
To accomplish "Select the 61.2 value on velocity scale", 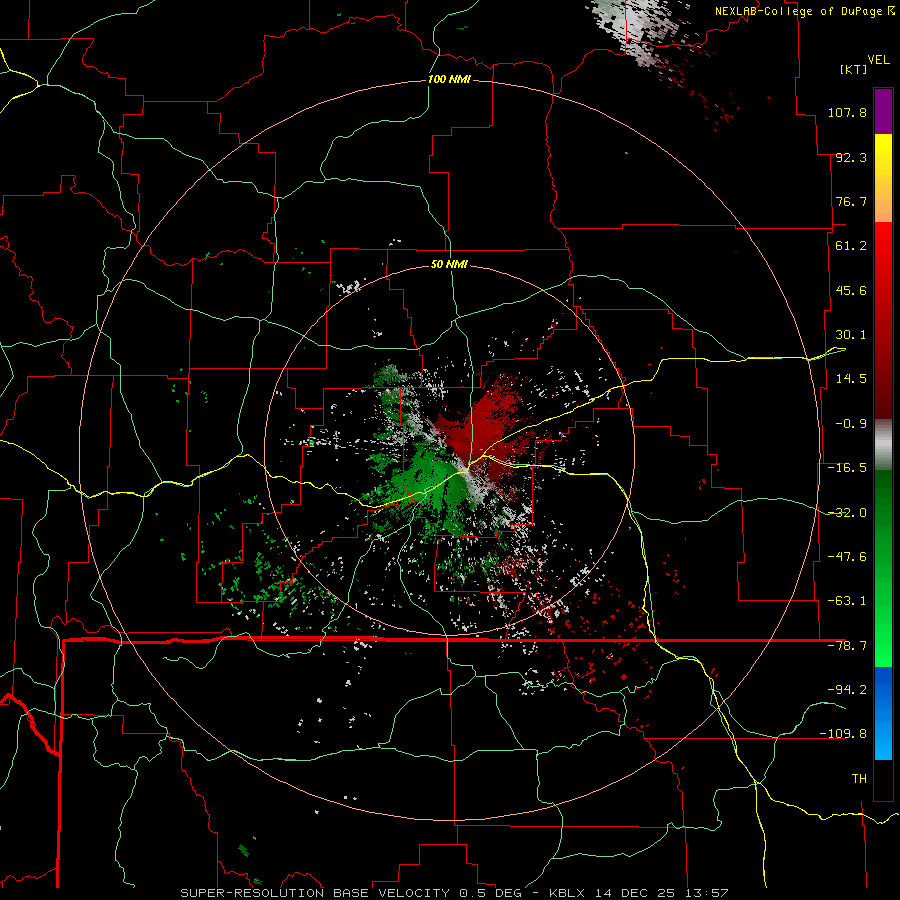I will coord(851,246).
